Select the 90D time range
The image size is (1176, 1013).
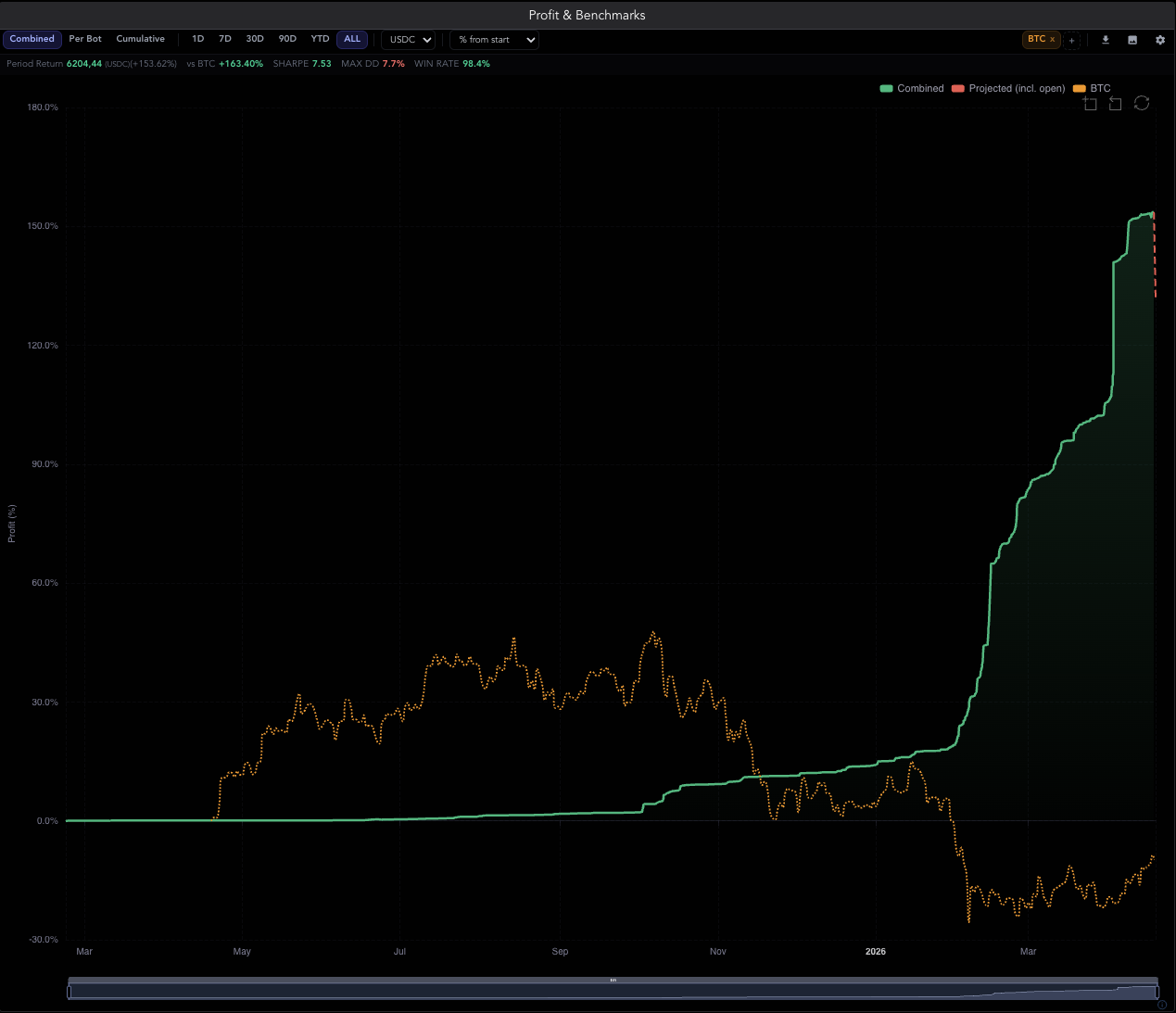tap(287, 39)
